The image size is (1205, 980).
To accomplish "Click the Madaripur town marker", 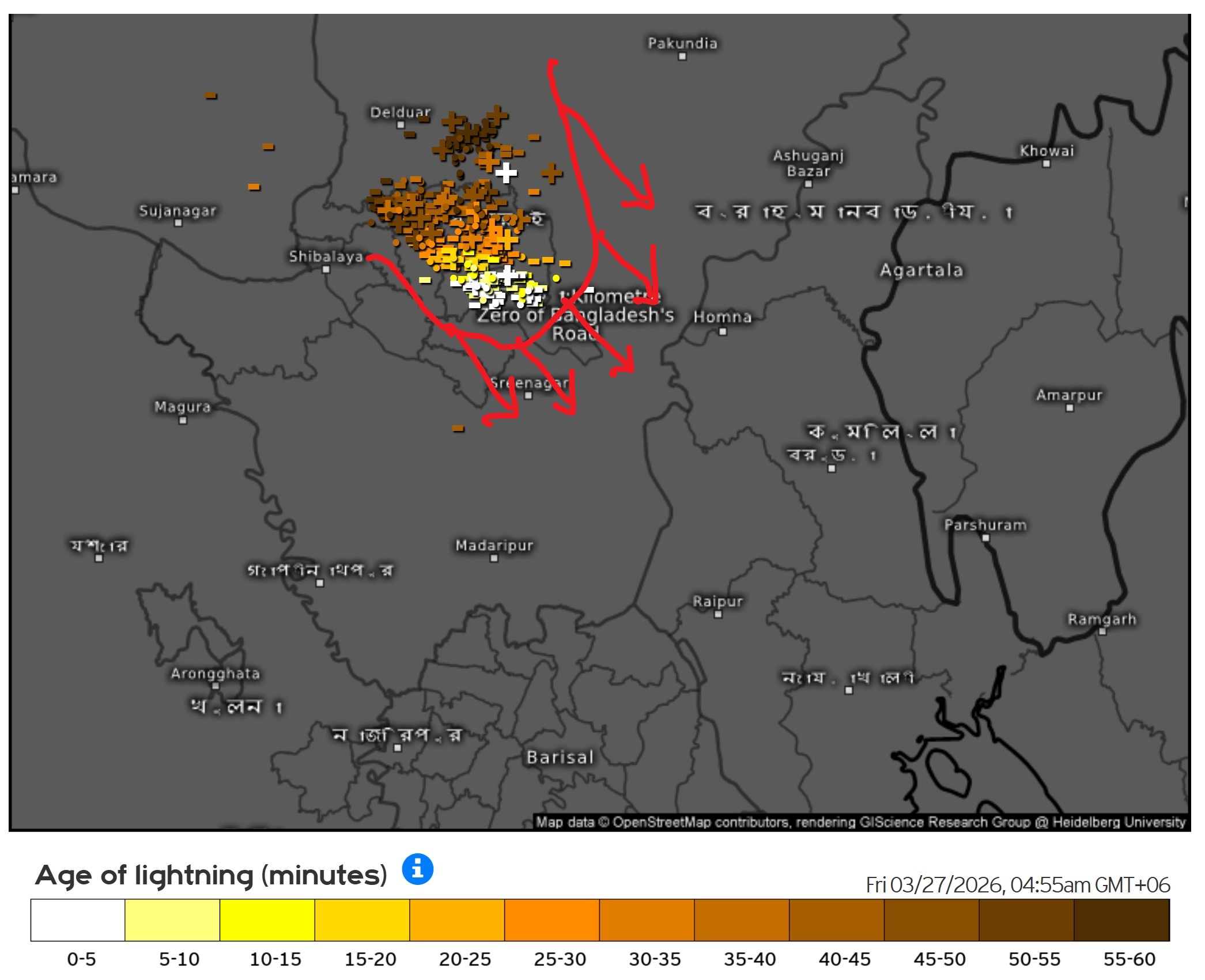I will click(494, 558).
